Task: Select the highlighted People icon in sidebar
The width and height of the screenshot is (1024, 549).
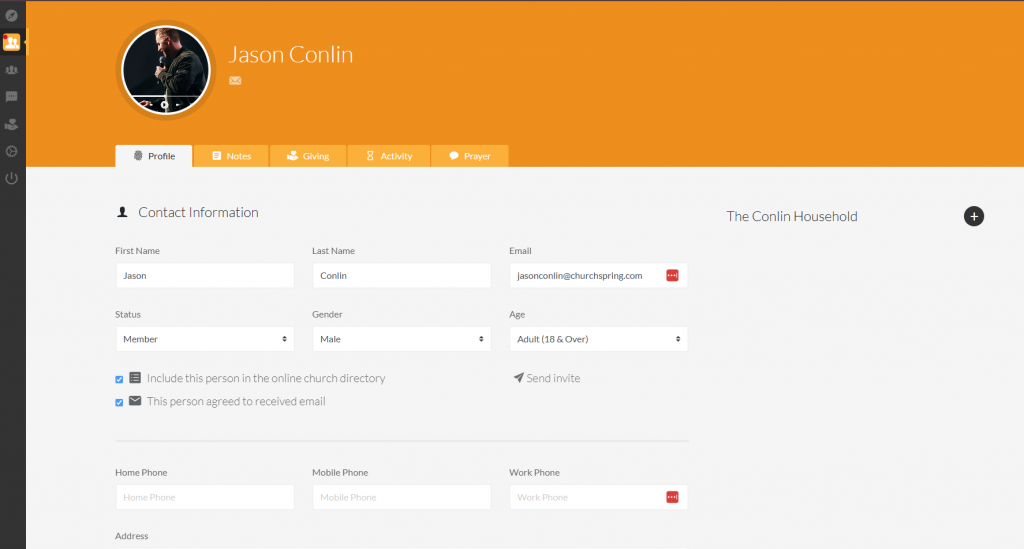Action: coord(11,42)
